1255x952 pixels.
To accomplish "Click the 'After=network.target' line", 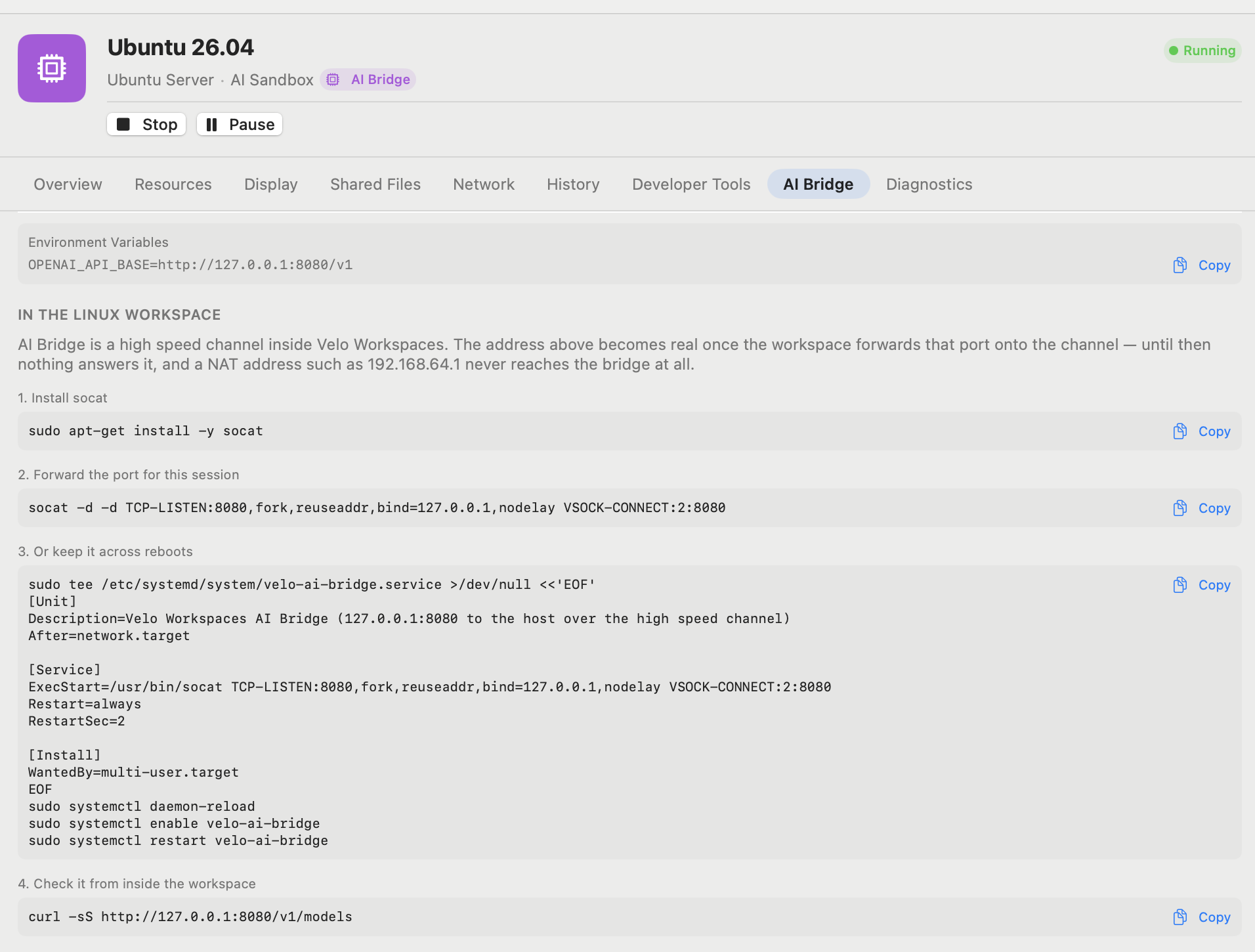I will pyautogui.click(x=109, y=636).
